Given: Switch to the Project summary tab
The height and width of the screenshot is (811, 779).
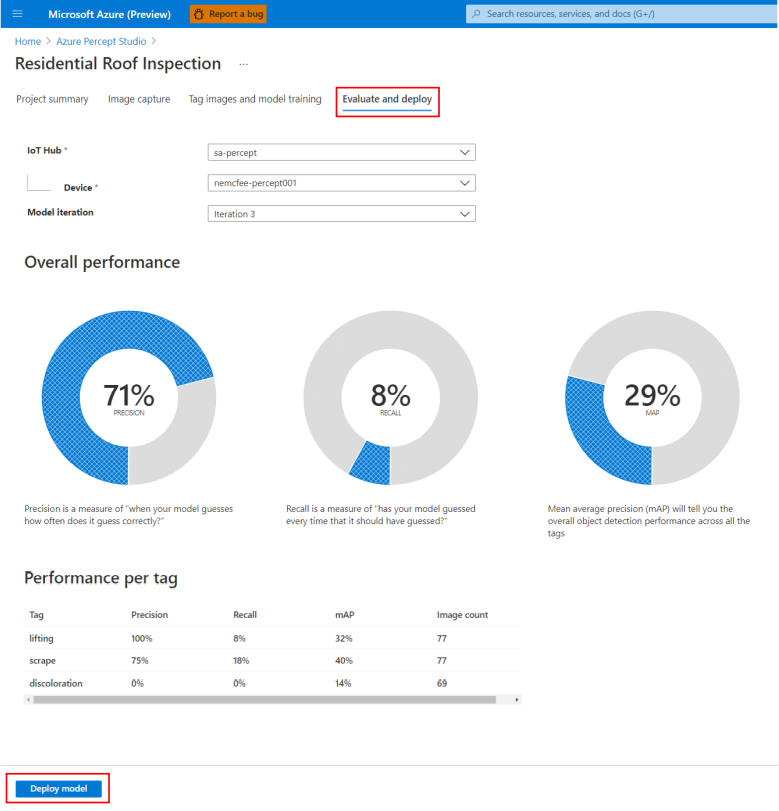Looking at the screenshot, I should pyautogui.click(x=52, y=99).
